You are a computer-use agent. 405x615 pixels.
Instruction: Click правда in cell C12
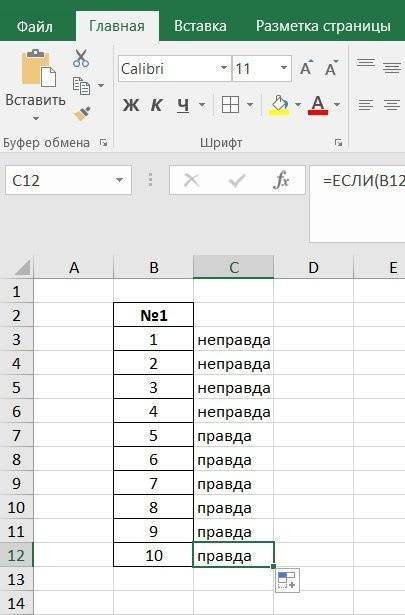click(x=225, y=557)
